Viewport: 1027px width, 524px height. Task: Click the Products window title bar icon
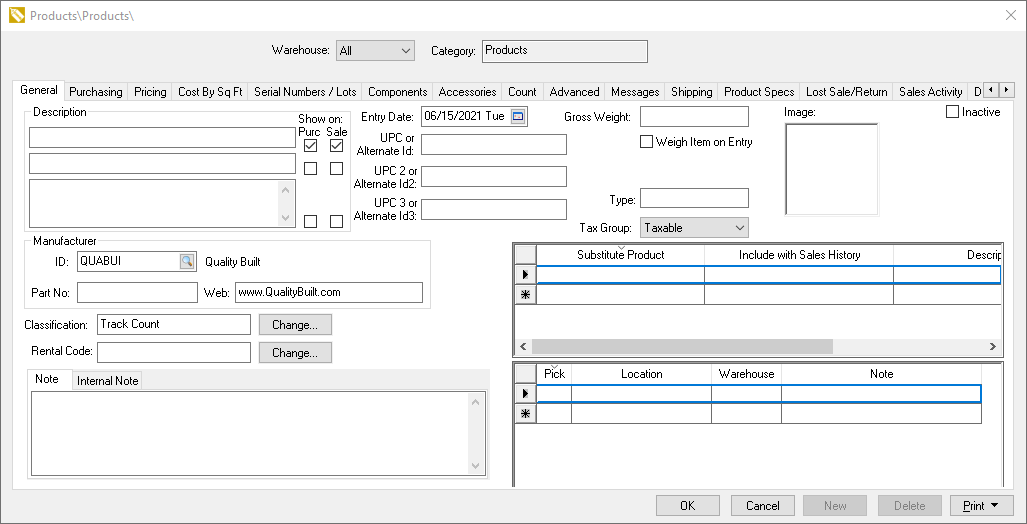(16, 16)
